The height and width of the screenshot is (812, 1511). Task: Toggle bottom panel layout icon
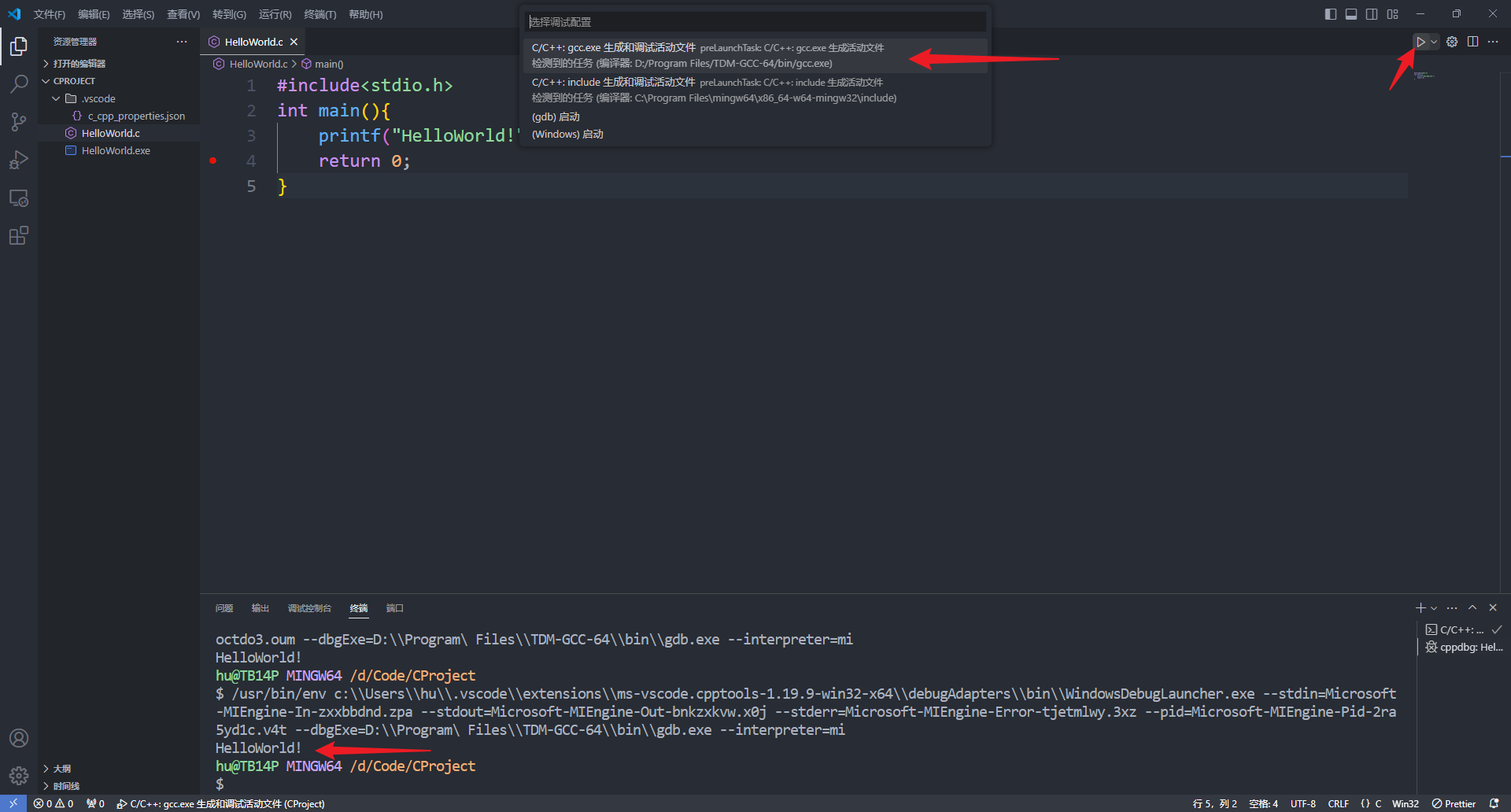pyautogui.click(x=1351, y=14)
